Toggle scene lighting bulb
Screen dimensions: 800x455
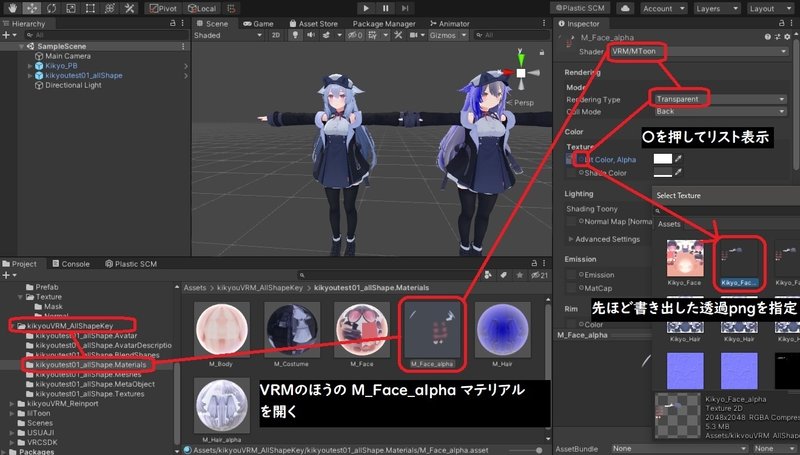pyautogui.click(x=295, y=35)
